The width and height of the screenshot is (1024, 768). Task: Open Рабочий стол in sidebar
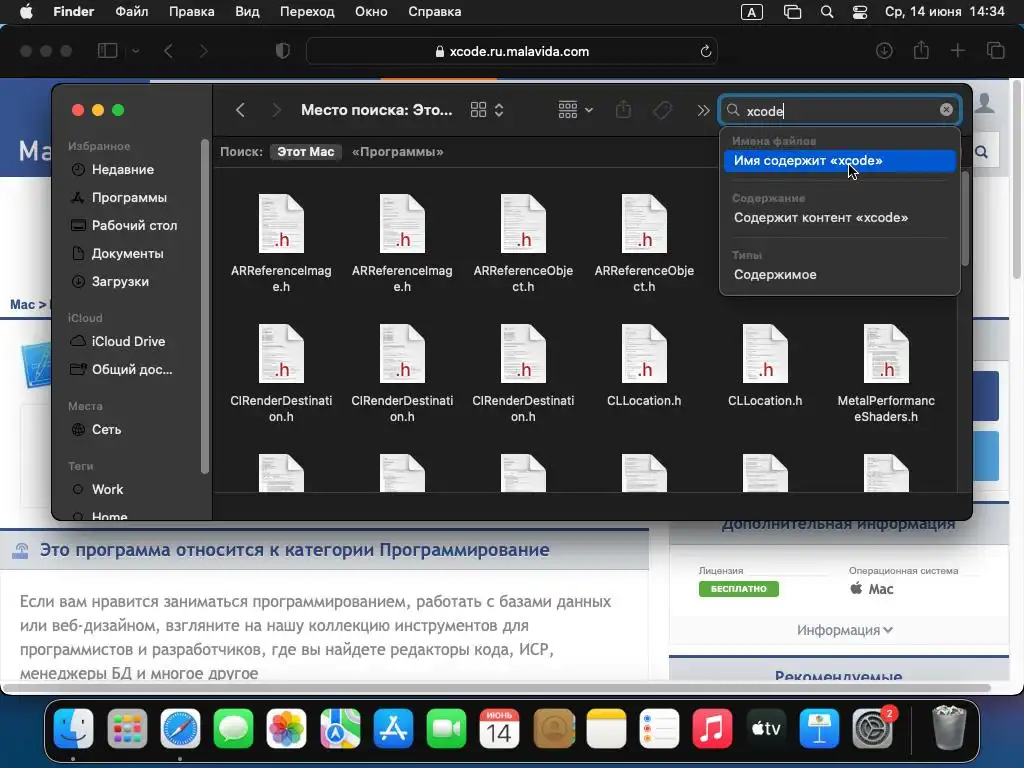(x=134, y=225)
